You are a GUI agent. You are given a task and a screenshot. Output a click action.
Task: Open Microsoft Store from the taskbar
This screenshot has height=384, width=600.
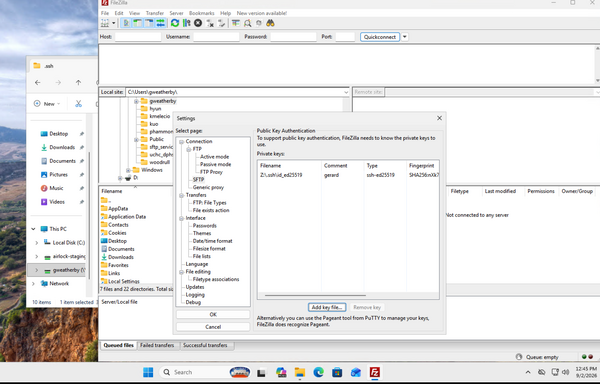coord(337,372)
